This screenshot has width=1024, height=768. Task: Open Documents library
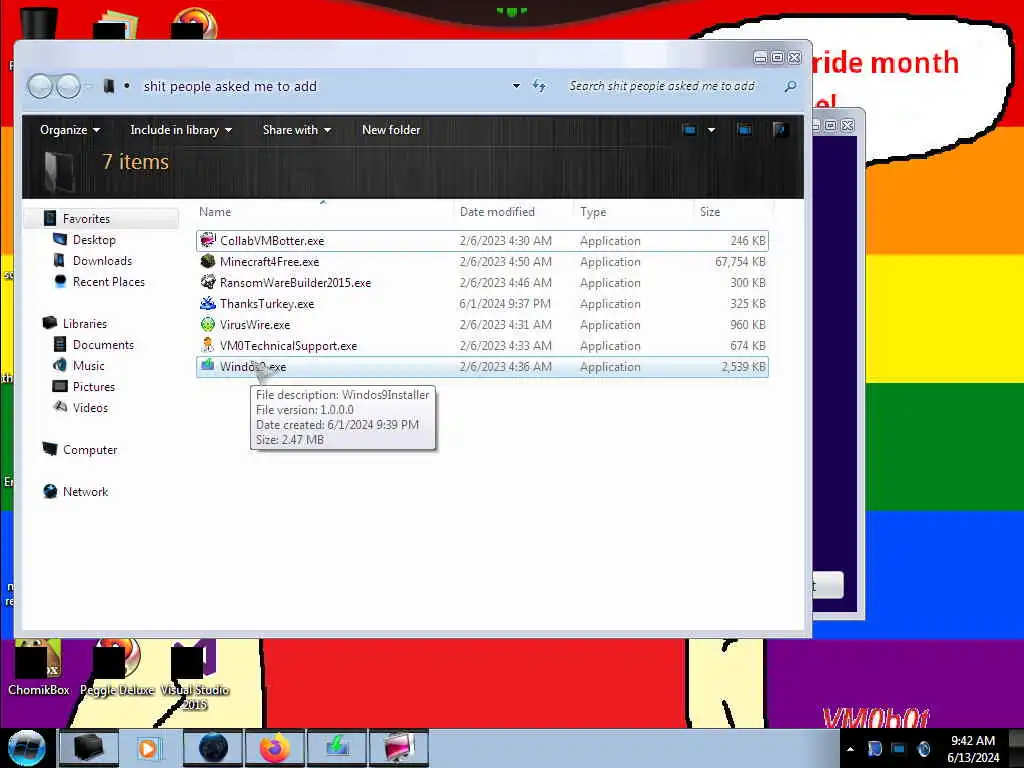(103, 344)
